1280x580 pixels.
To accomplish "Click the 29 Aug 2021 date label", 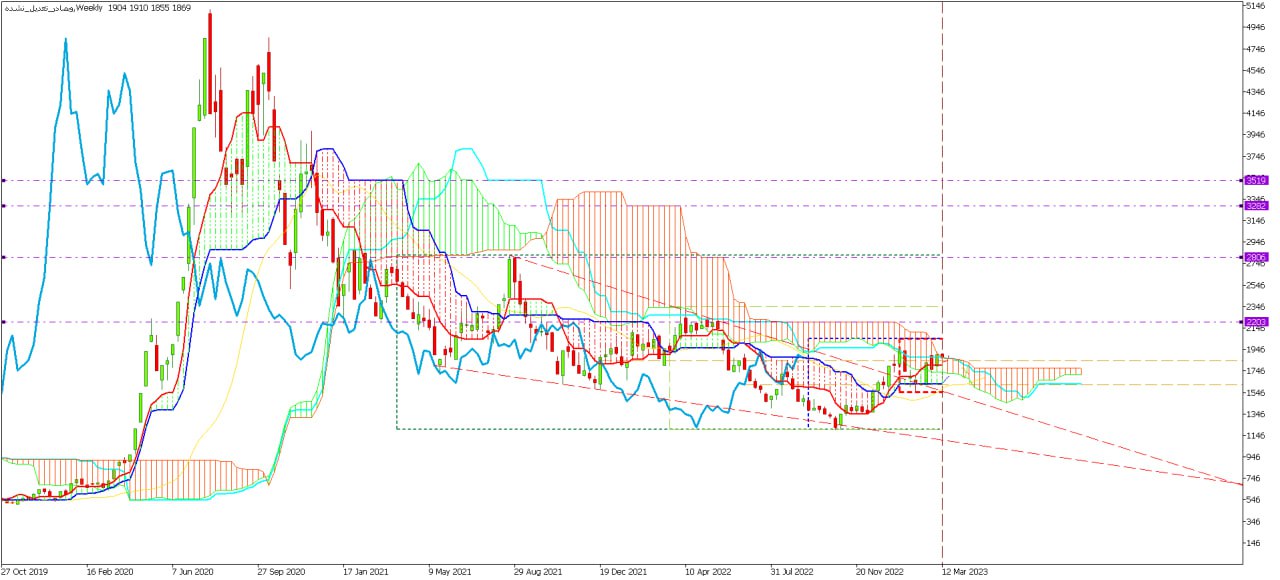I will click(x=535, y=572).
